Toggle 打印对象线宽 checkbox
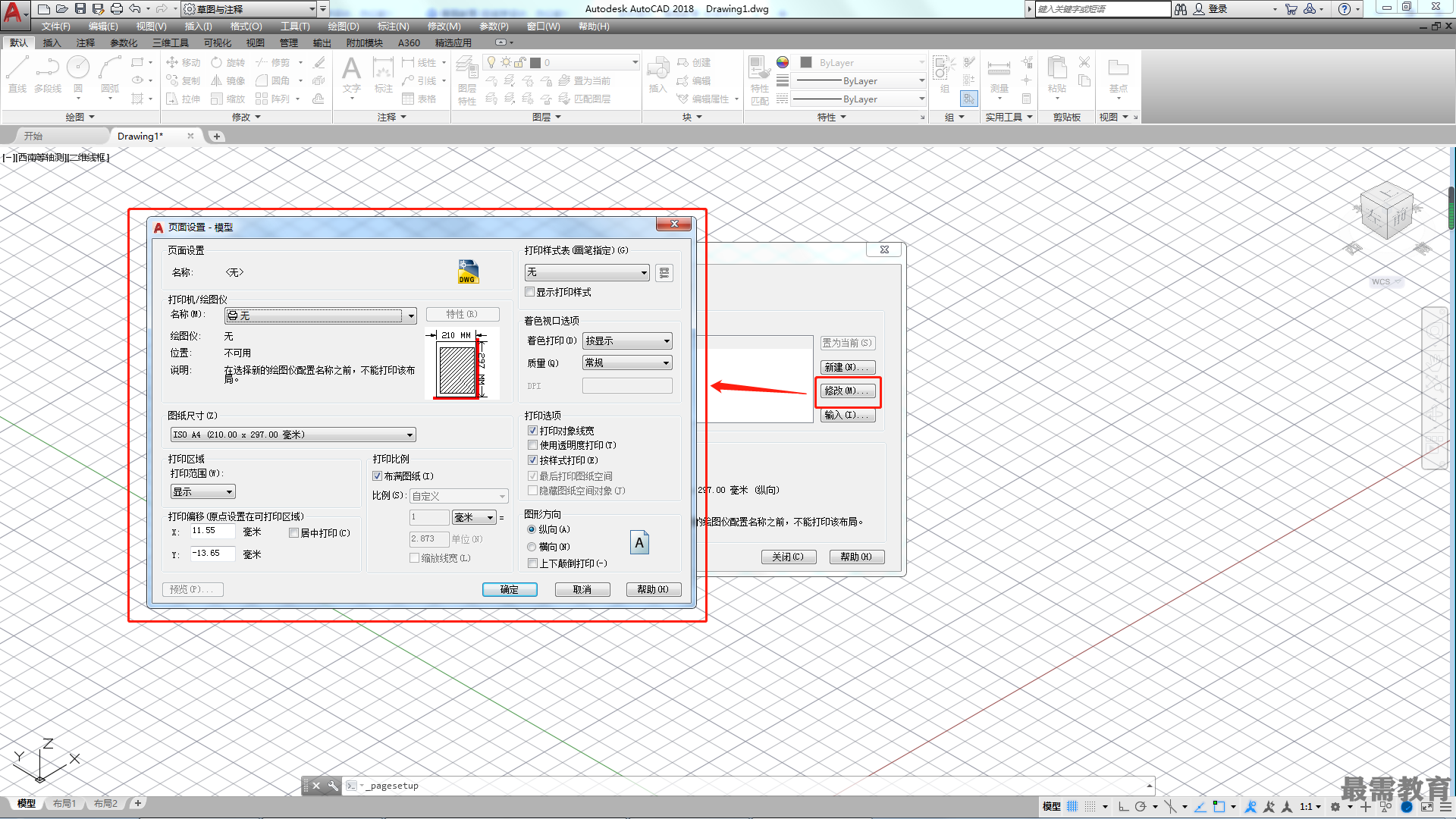Screen dimensions: 1456x819 click(x=532, y=430)
